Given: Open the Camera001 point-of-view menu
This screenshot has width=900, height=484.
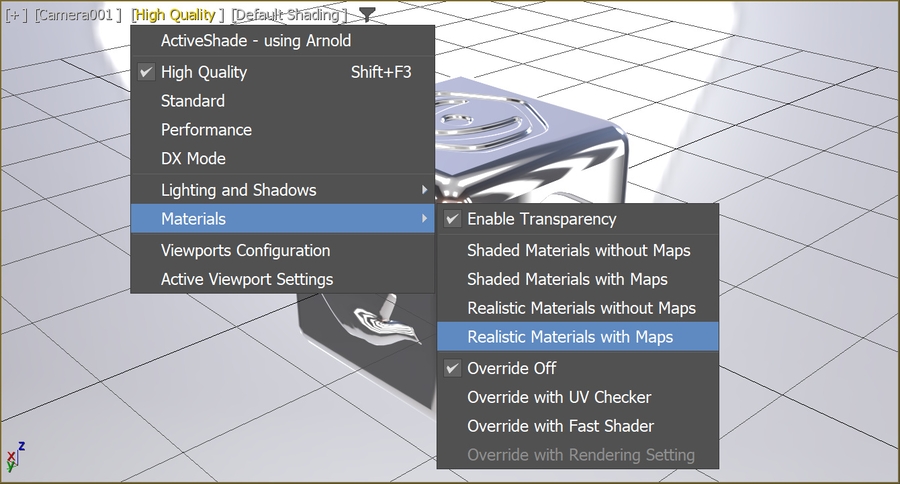Looking at the screenshot, I should tap(78, 15).
